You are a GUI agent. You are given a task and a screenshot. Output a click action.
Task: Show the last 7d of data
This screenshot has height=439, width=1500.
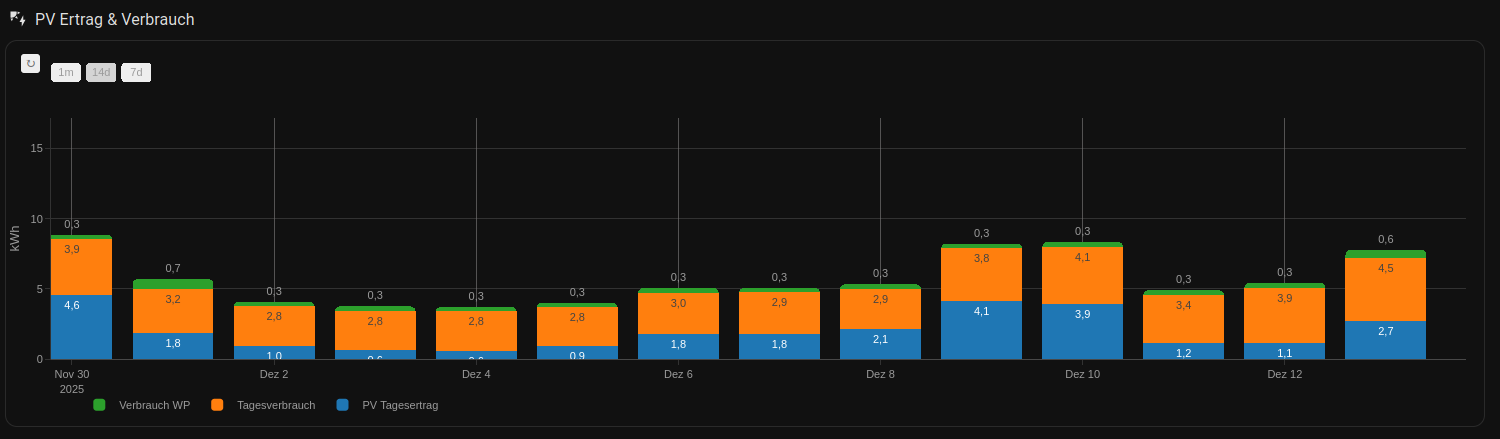click(136, 72)
